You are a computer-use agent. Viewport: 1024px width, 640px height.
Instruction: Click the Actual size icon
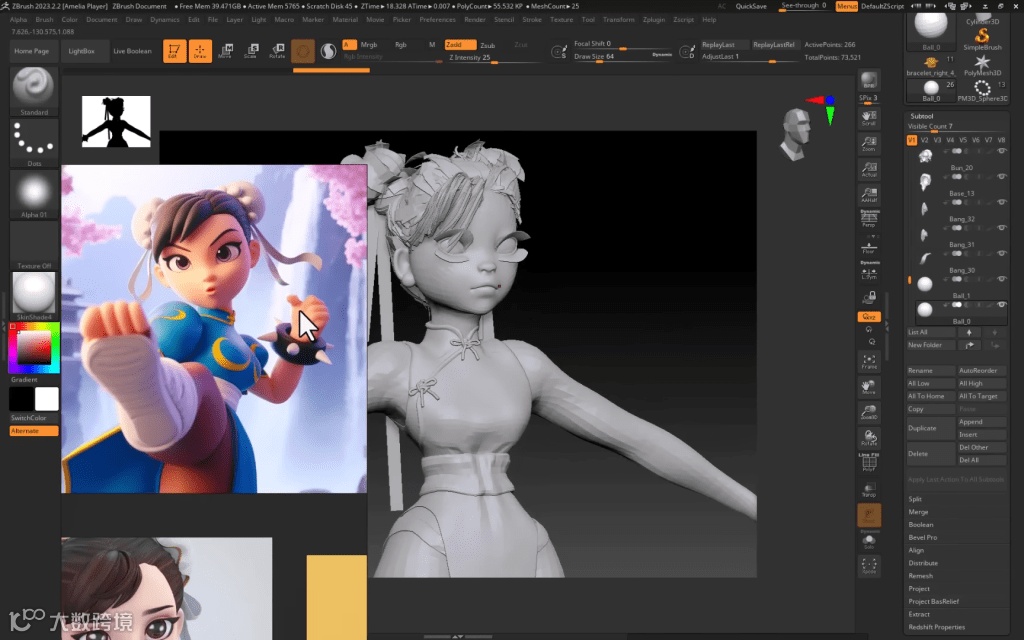(869, 169)
